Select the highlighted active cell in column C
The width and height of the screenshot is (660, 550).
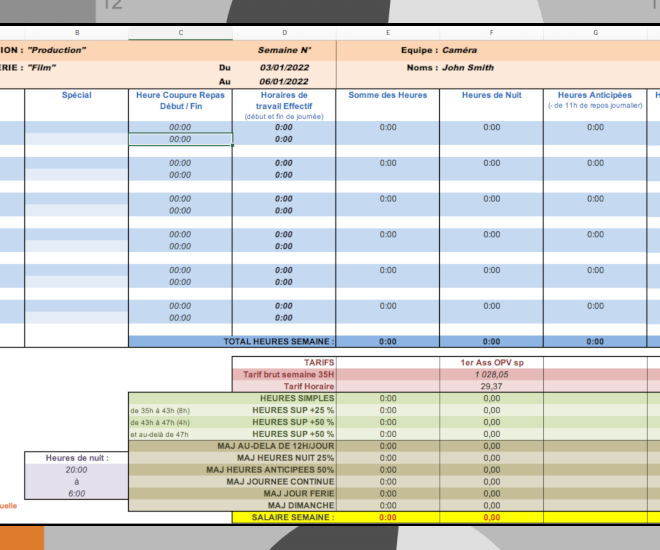pos(181,139)
